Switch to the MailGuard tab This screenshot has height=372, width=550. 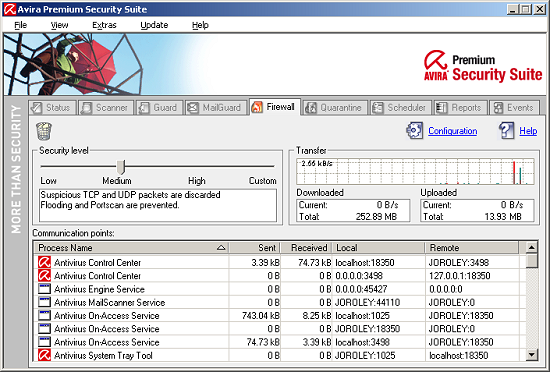[215, 108]
